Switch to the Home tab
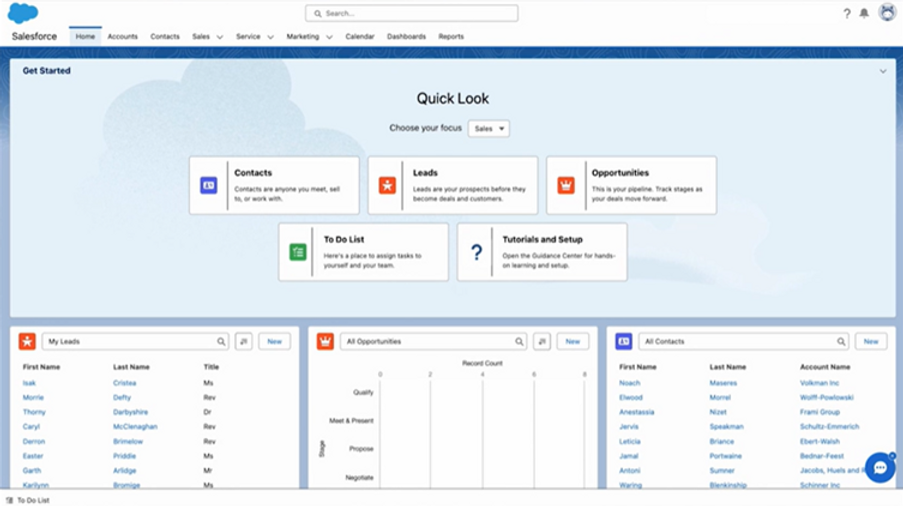Screen dimensions: 903x506 pos(85,36)
